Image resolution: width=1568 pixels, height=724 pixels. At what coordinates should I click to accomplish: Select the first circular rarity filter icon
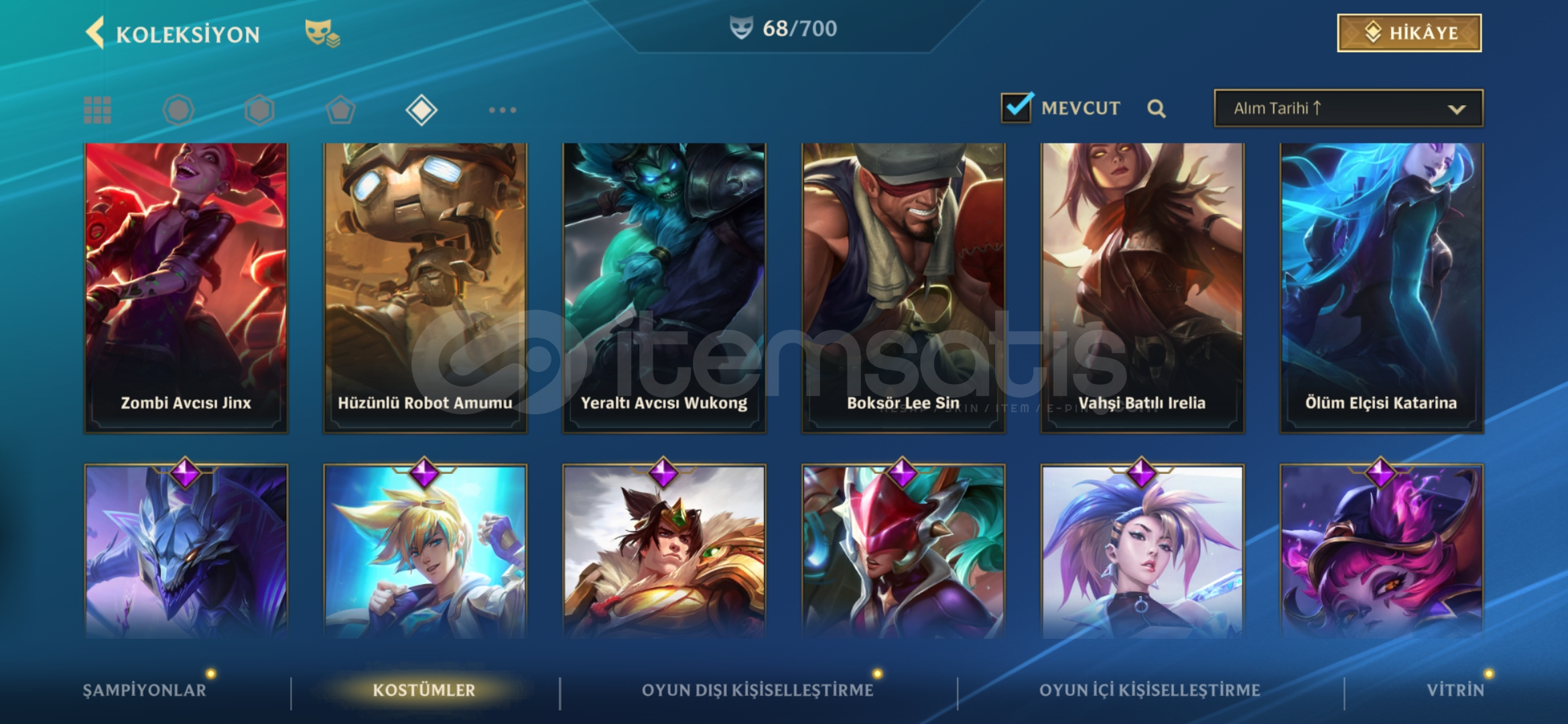click(178, 110)
